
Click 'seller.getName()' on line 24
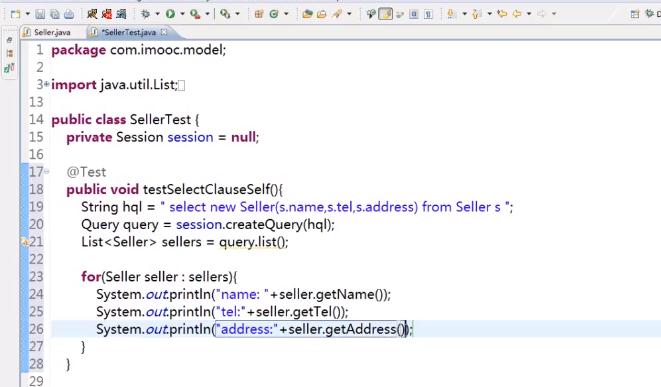(331, 294)
